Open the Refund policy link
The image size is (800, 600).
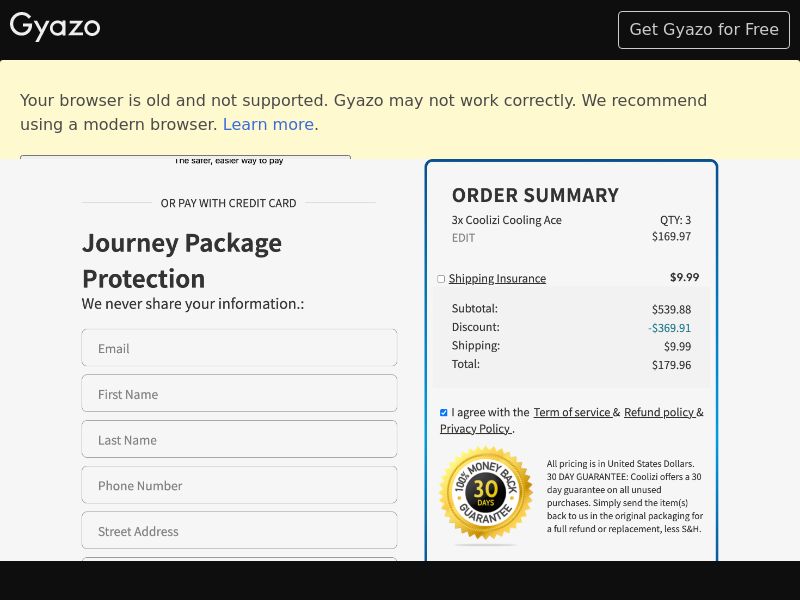click(x=659, y=412)
